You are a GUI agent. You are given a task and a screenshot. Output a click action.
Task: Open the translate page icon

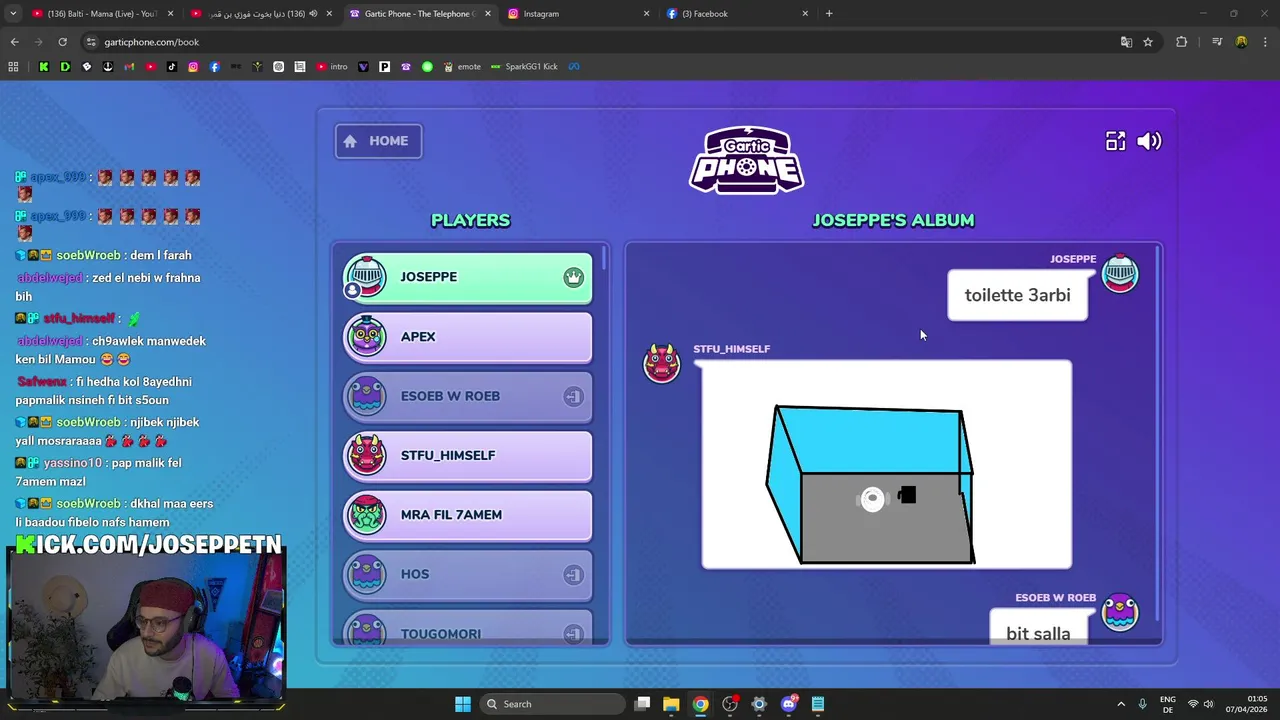1126,42
